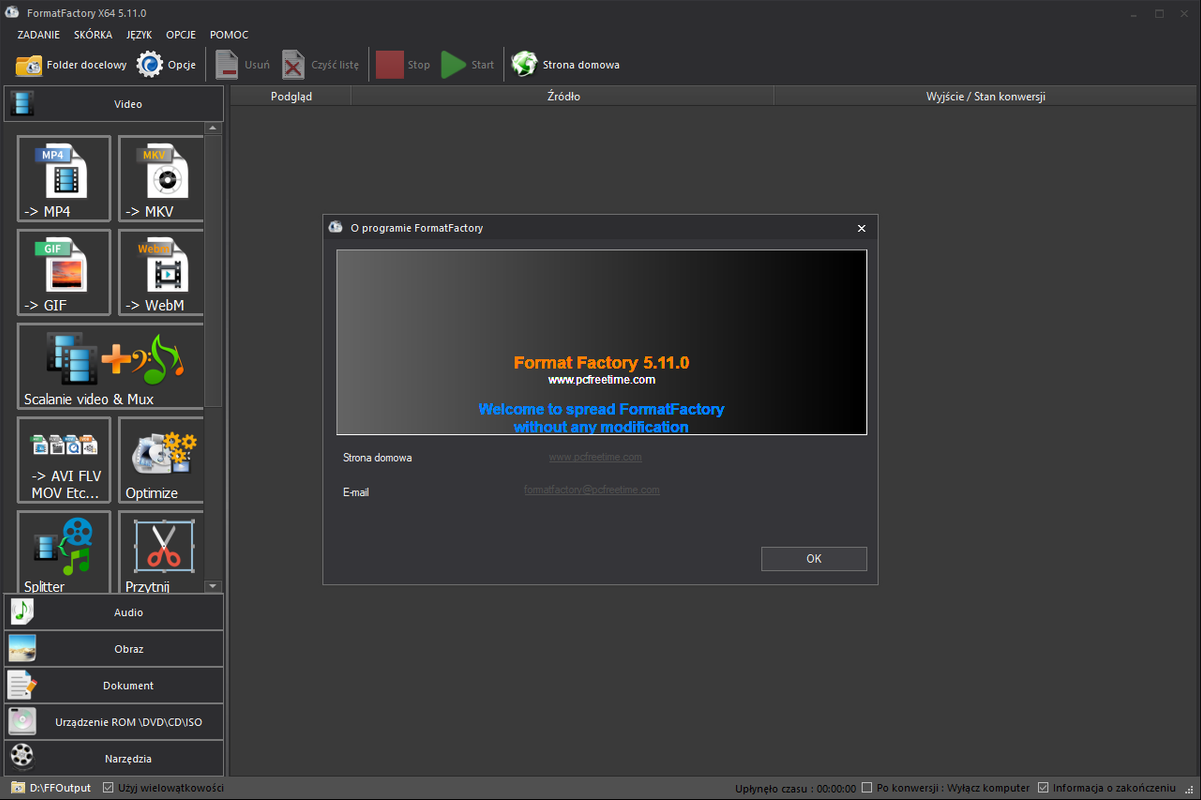The width and height of the screenshot is (1201, 800).
Task: Open the POMOC menu
Action: tap(229, 35)
